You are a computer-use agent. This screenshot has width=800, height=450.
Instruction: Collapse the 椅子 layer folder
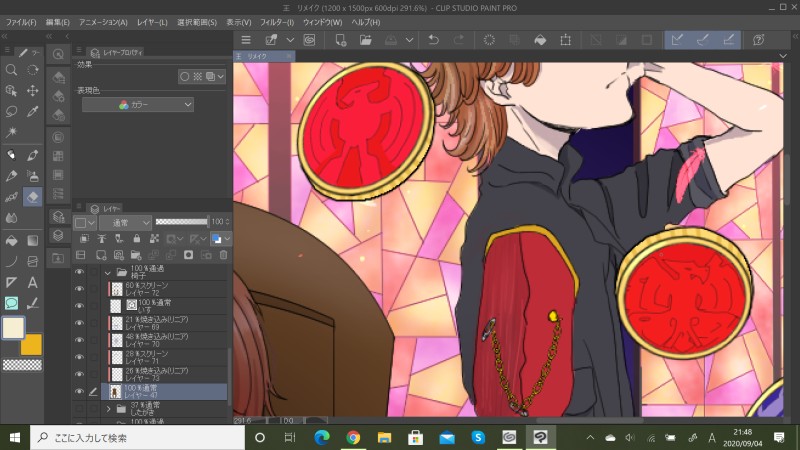(x=108, y=272)
